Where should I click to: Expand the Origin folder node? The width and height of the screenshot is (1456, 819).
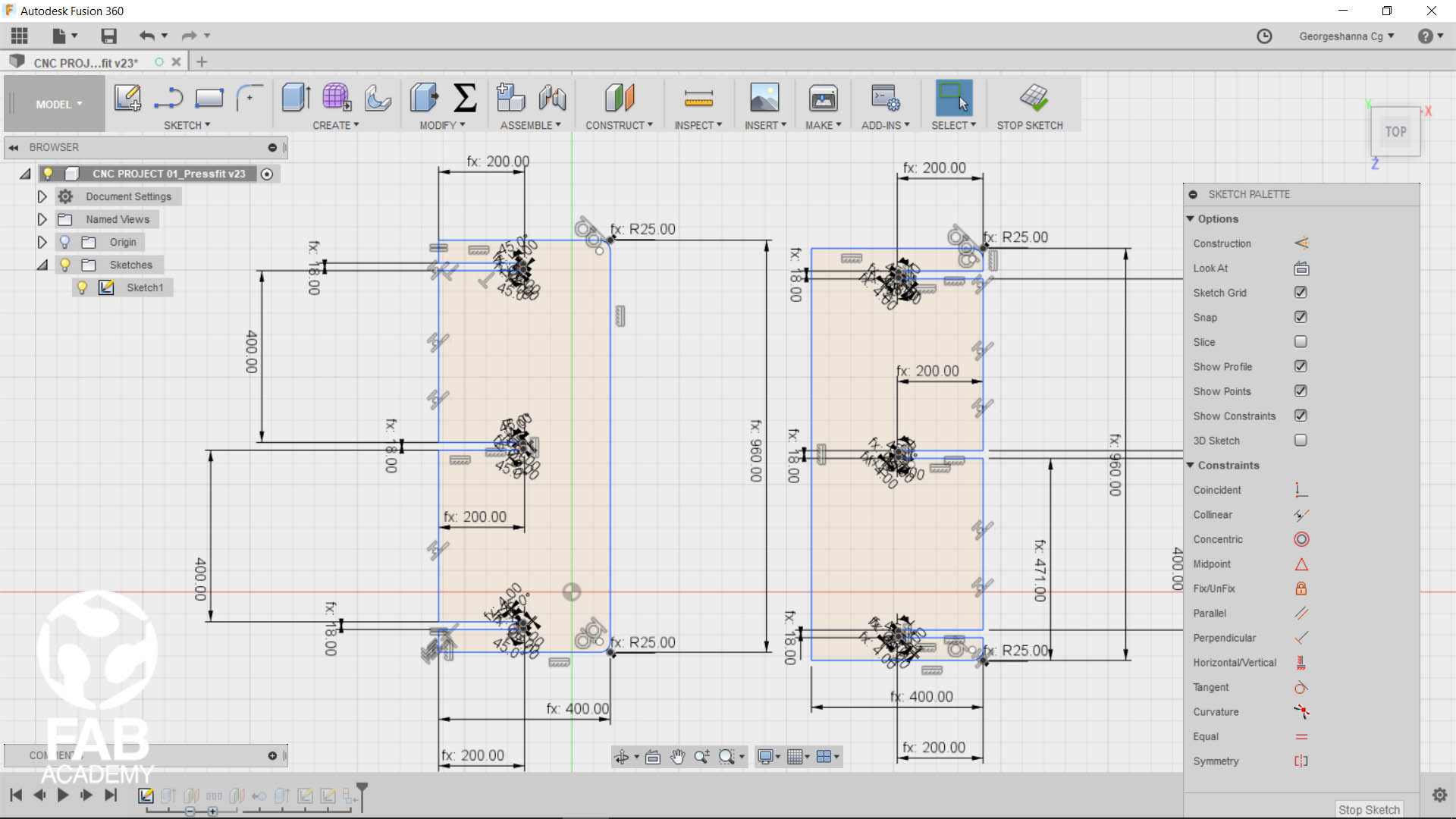42,242
